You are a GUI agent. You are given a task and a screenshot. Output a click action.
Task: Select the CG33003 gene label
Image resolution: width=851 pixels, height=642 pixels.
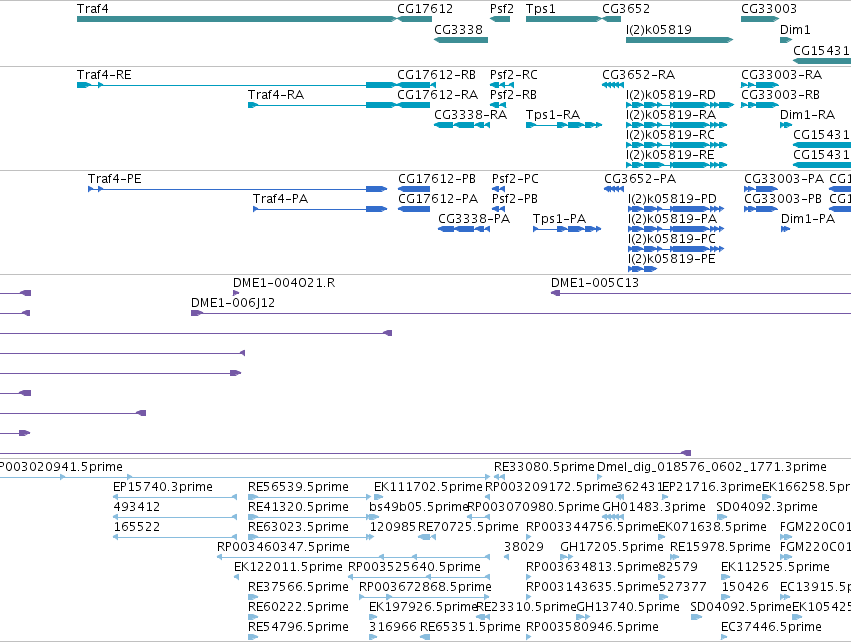[769, 9]
